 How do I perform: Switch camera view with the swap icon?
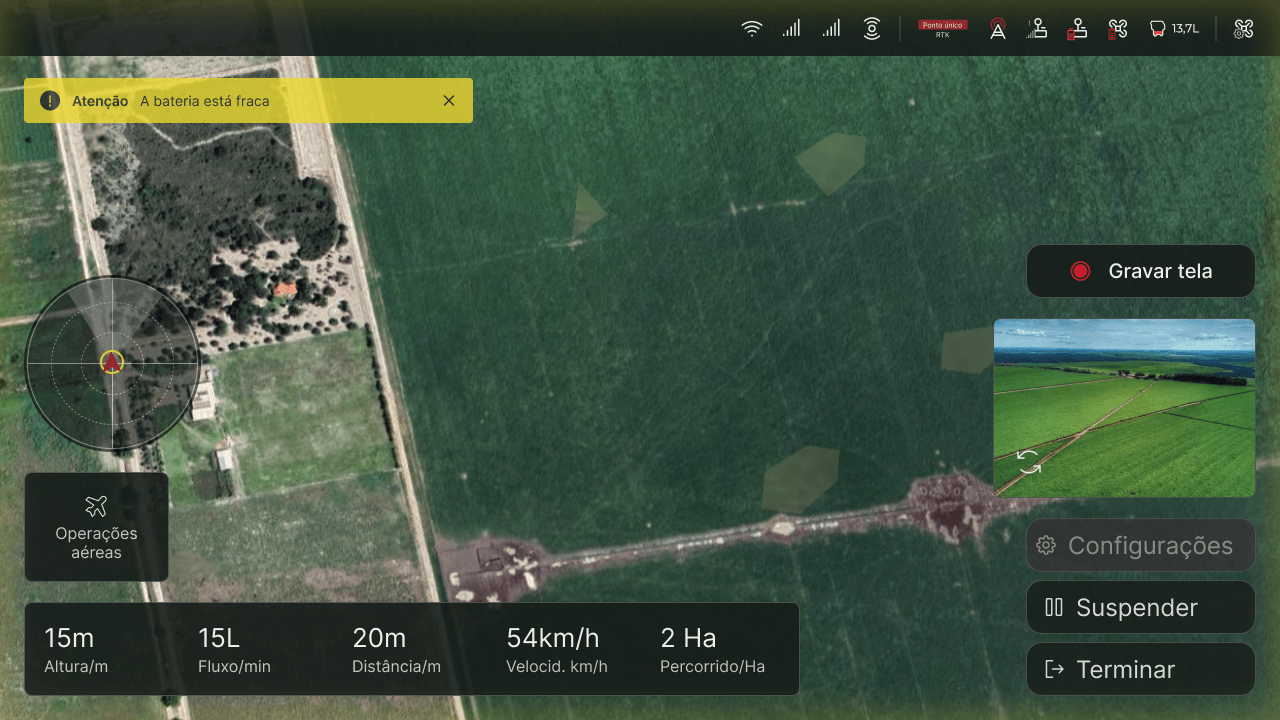click(1029, 462)
